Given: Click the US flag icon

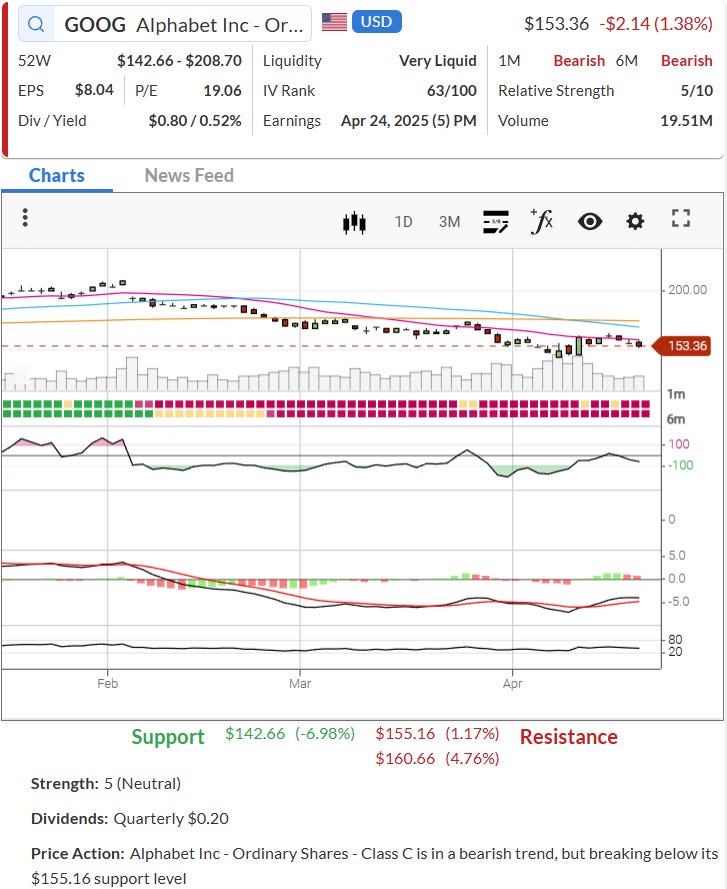Looking at the screenshot, I should coord(334,22).
